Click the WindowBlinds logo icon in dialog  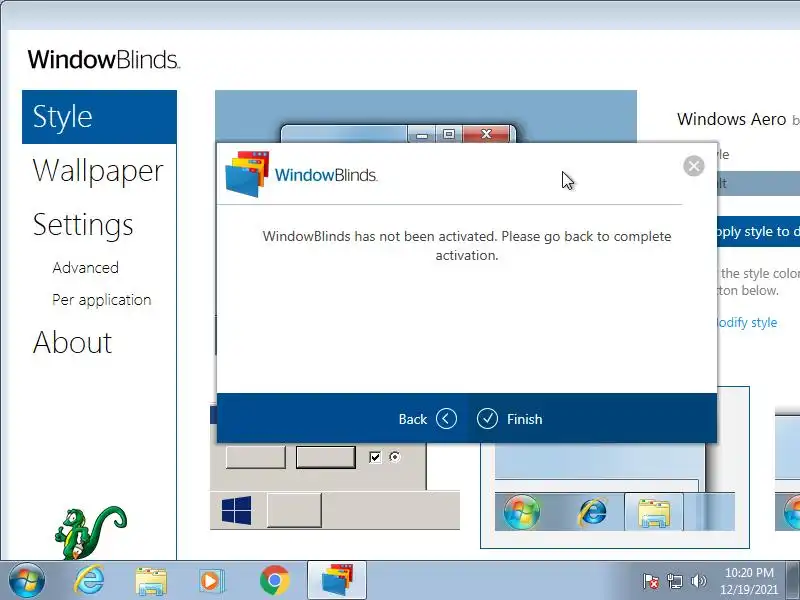click(x=247, y=173)
